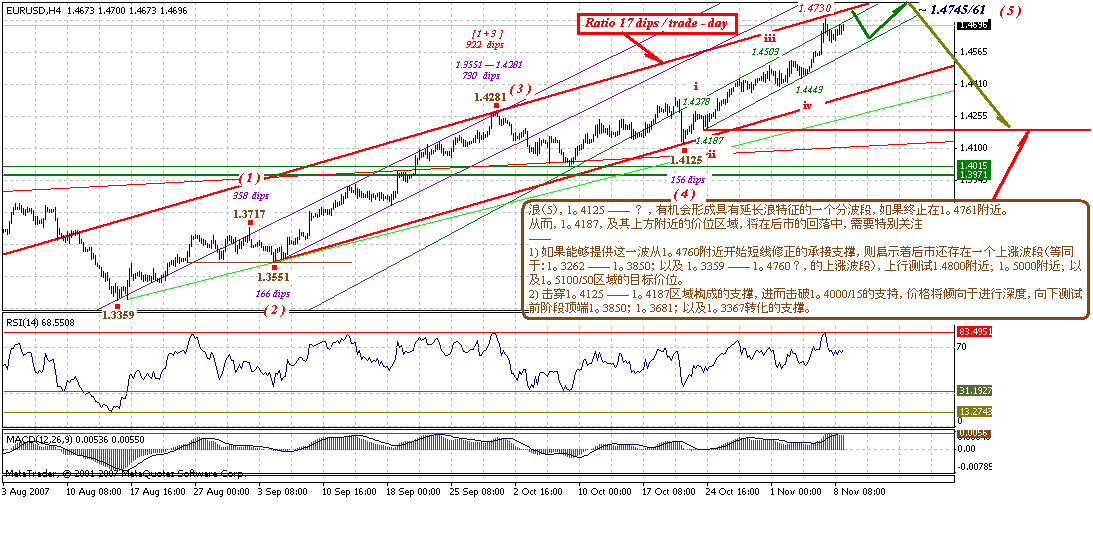Click the '8 Nov 08:00' time label
The height and width of the screenshot is (552, 1093).
tap(858, 491)
